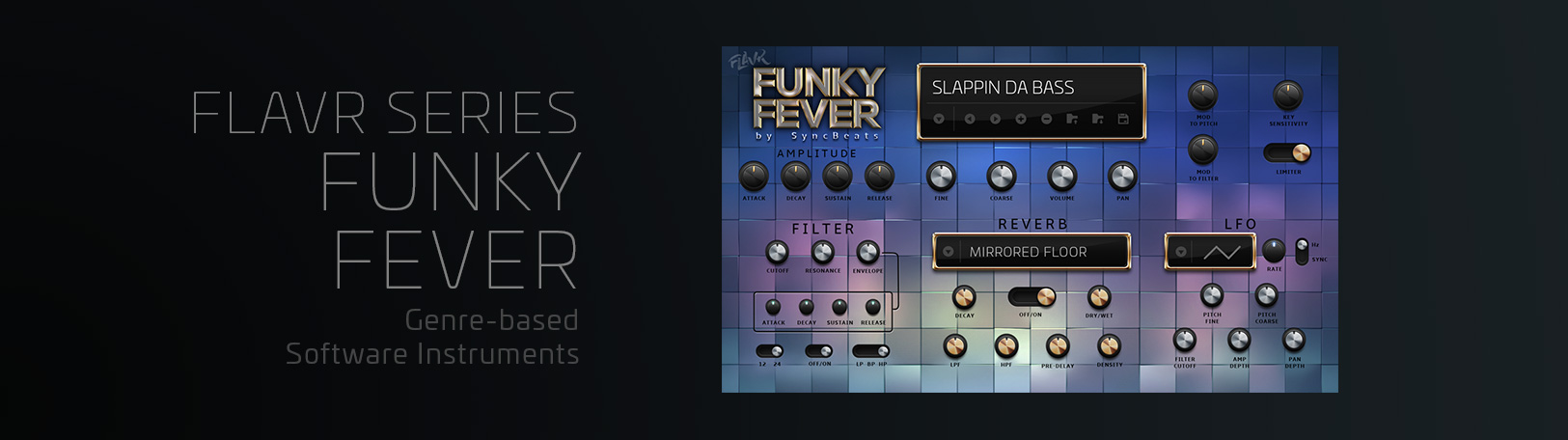Click the export preset folder icon
Screen dimensions: 1568x440
1097,119
